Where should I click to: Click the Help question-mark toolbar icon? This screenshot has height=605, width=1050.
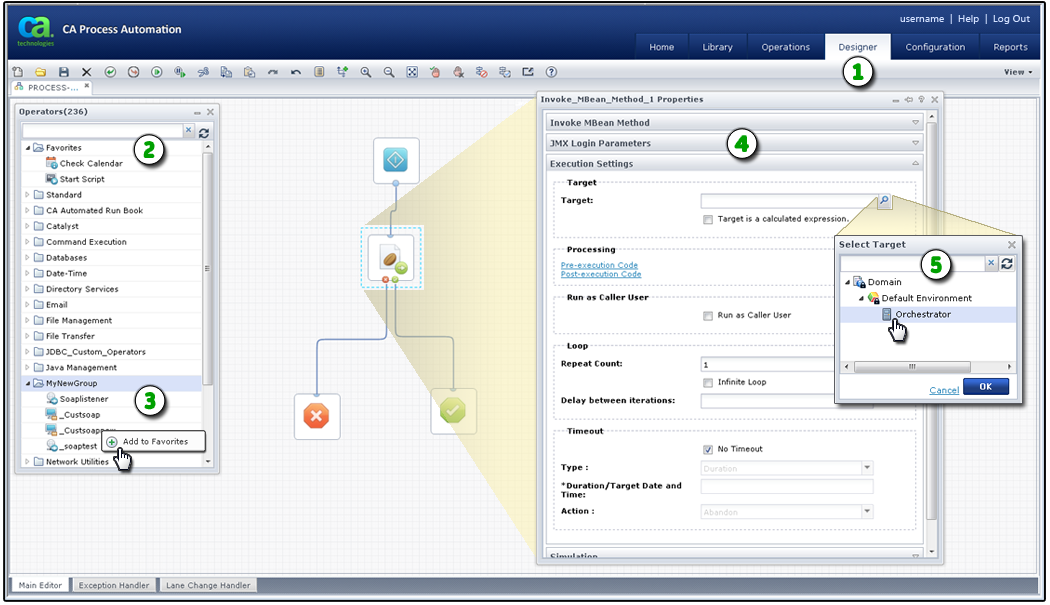pyautogui.click(x=550, y=71)
